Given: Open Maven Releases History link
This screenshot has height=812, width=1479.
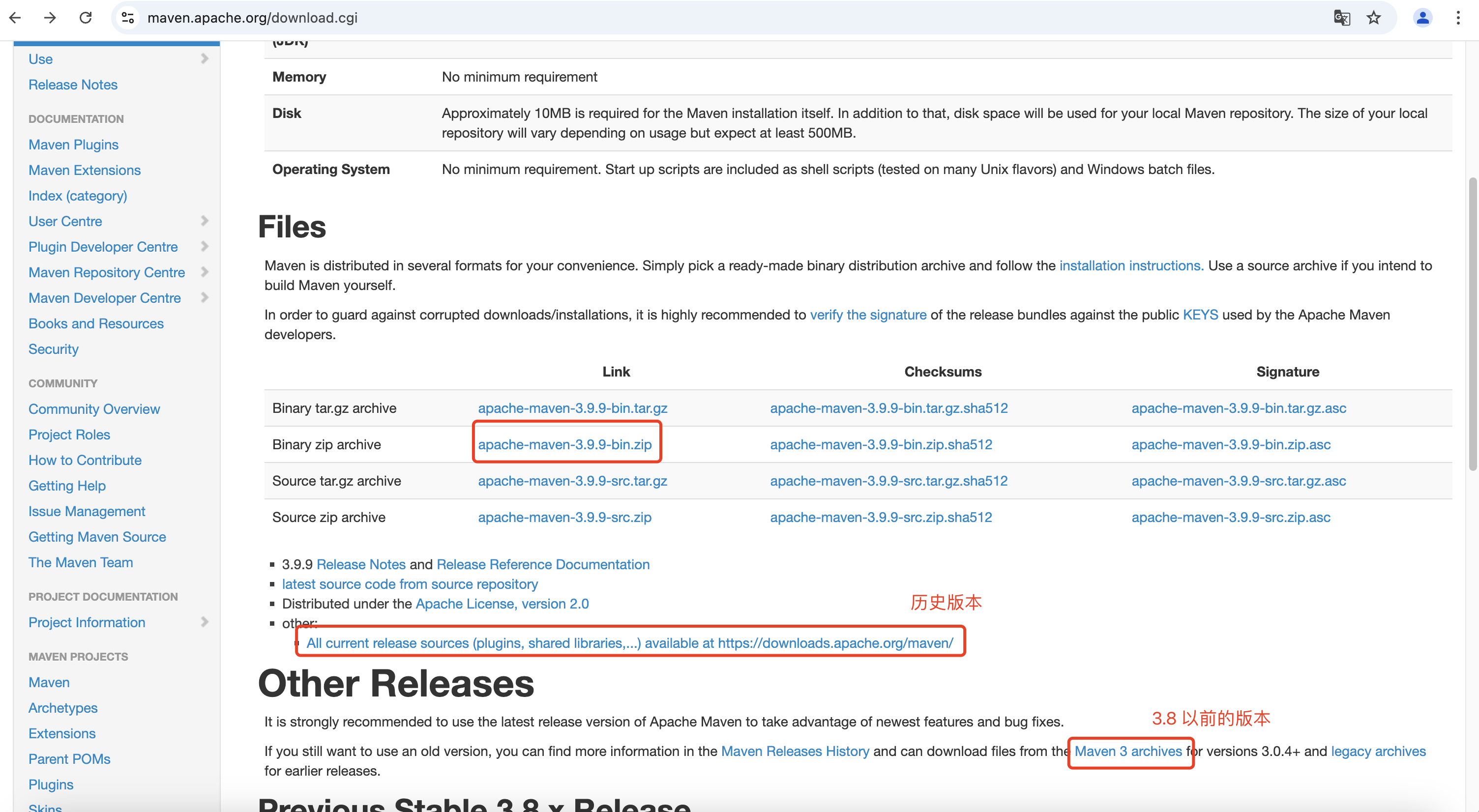Looking at the screenshot, I should (x=795, y=751).
